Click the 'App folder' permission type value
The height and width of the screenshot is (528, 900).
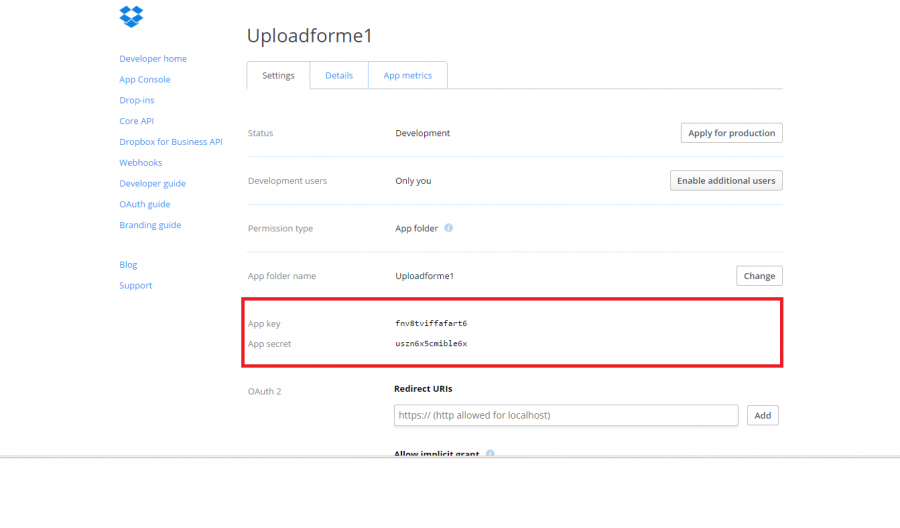[416, 228]
